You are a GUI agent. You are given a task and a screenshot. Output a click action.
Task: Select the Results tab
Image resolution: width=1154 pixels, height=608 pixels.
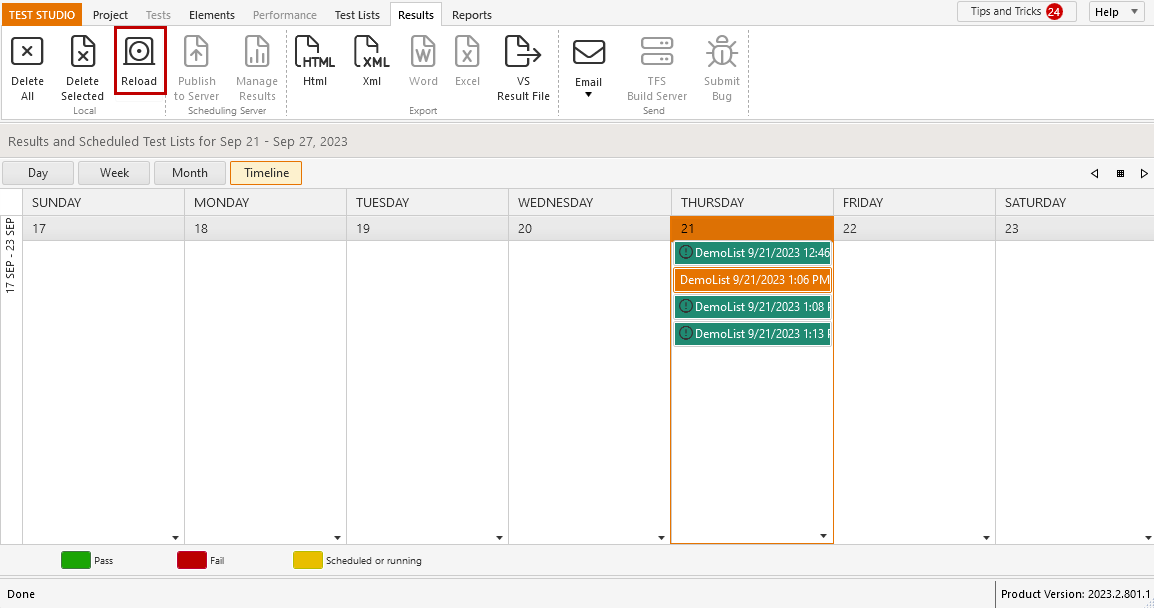416,15
